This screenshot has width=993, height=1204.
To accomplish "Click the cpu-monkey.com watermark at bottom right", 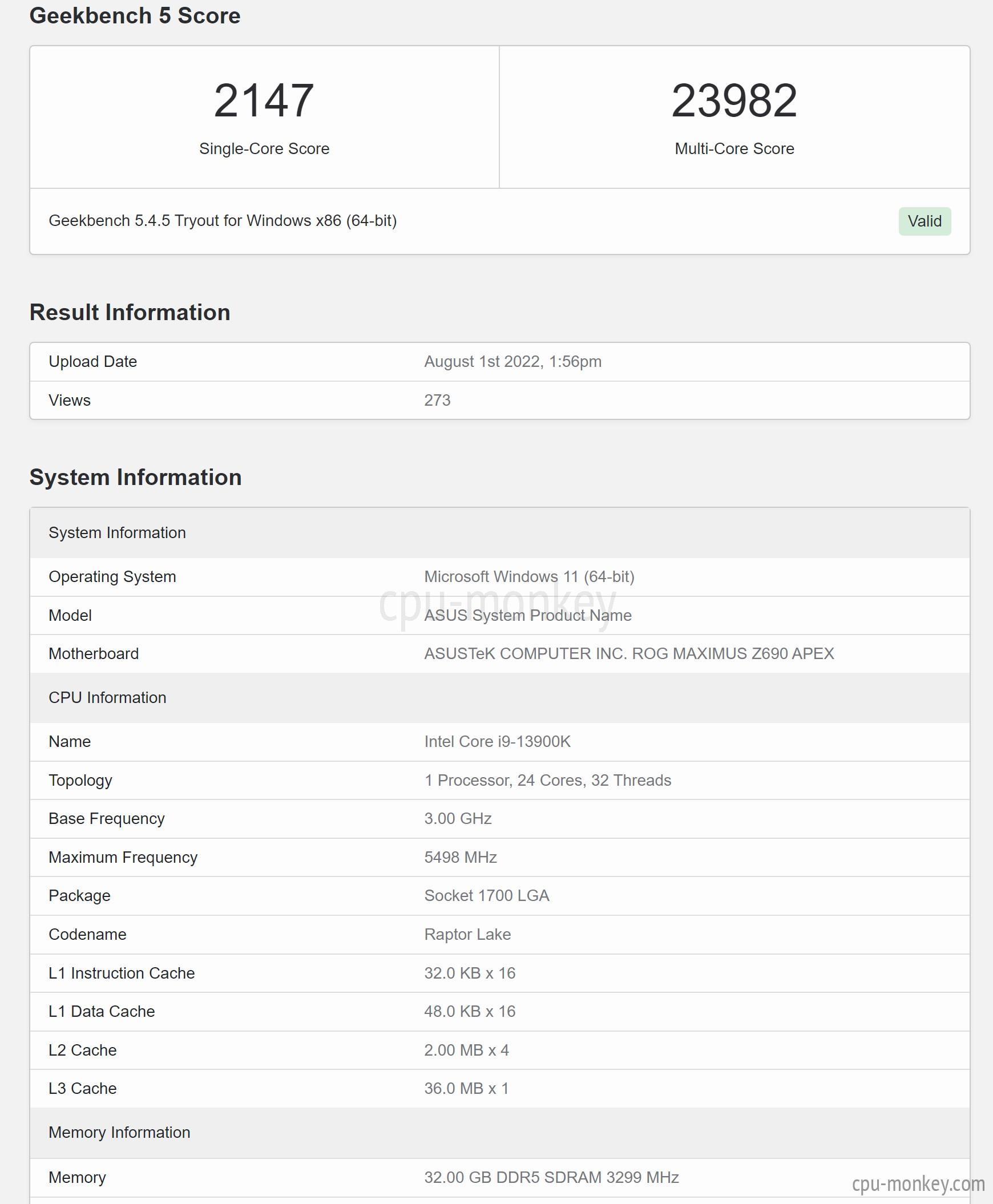I will (918, 1183).
